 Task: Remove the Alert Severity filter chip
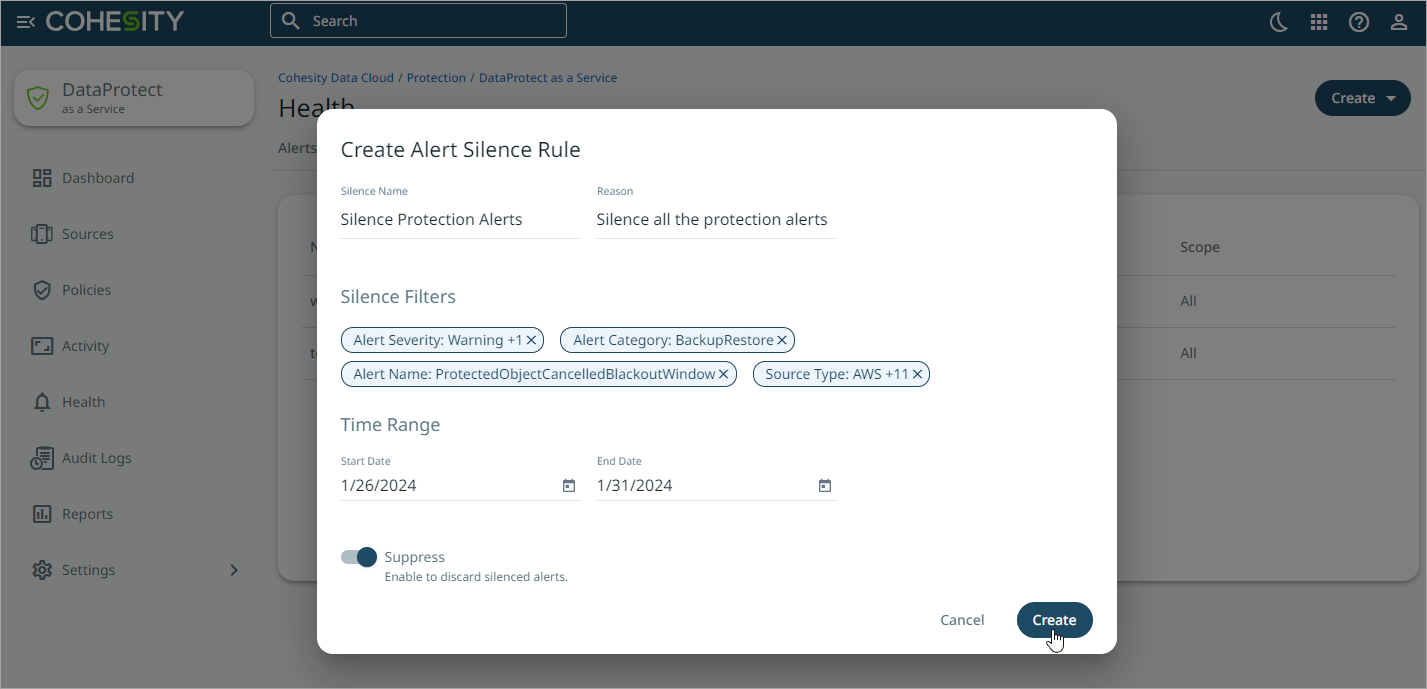532,341
